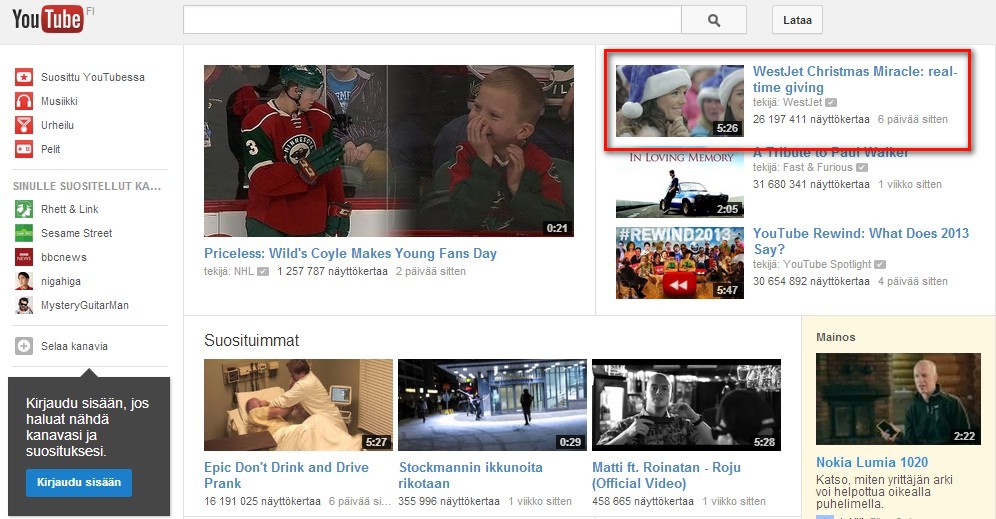Play Matti ft. Roinatan Roju thumbnail
Screen dimensions: 996x519
pos(687,405)
